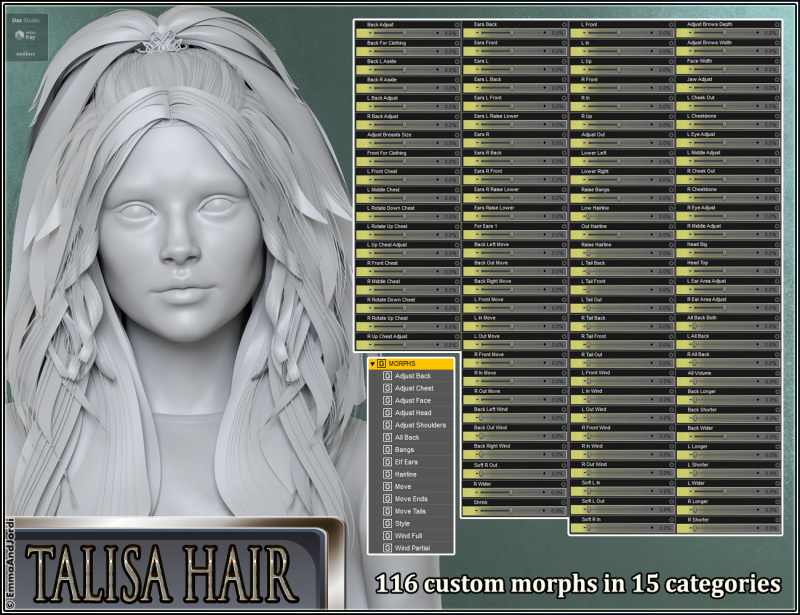
Task: Open settings gear for Back Longer morph
Action: (x=778, y=391)
